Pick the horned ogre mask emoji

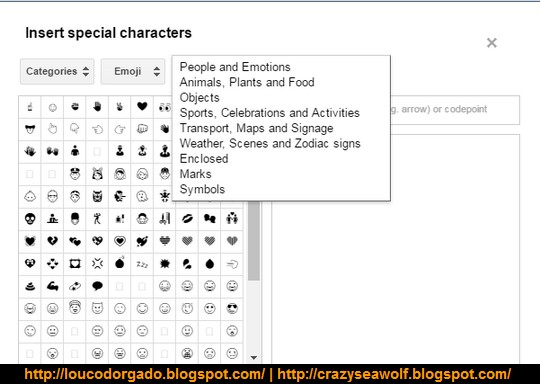click(x=97, y=196)
